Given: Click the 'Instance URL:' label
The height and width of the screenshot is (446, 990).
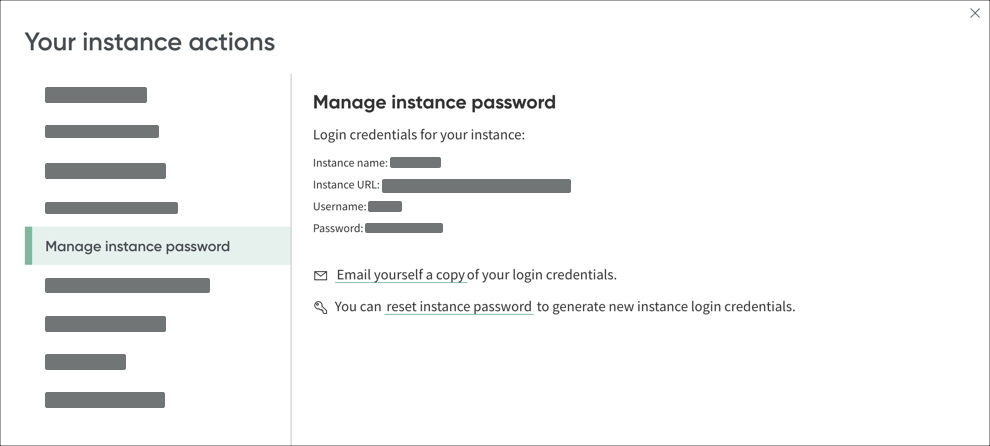Looking at the screenshot, I should [346, 185].
